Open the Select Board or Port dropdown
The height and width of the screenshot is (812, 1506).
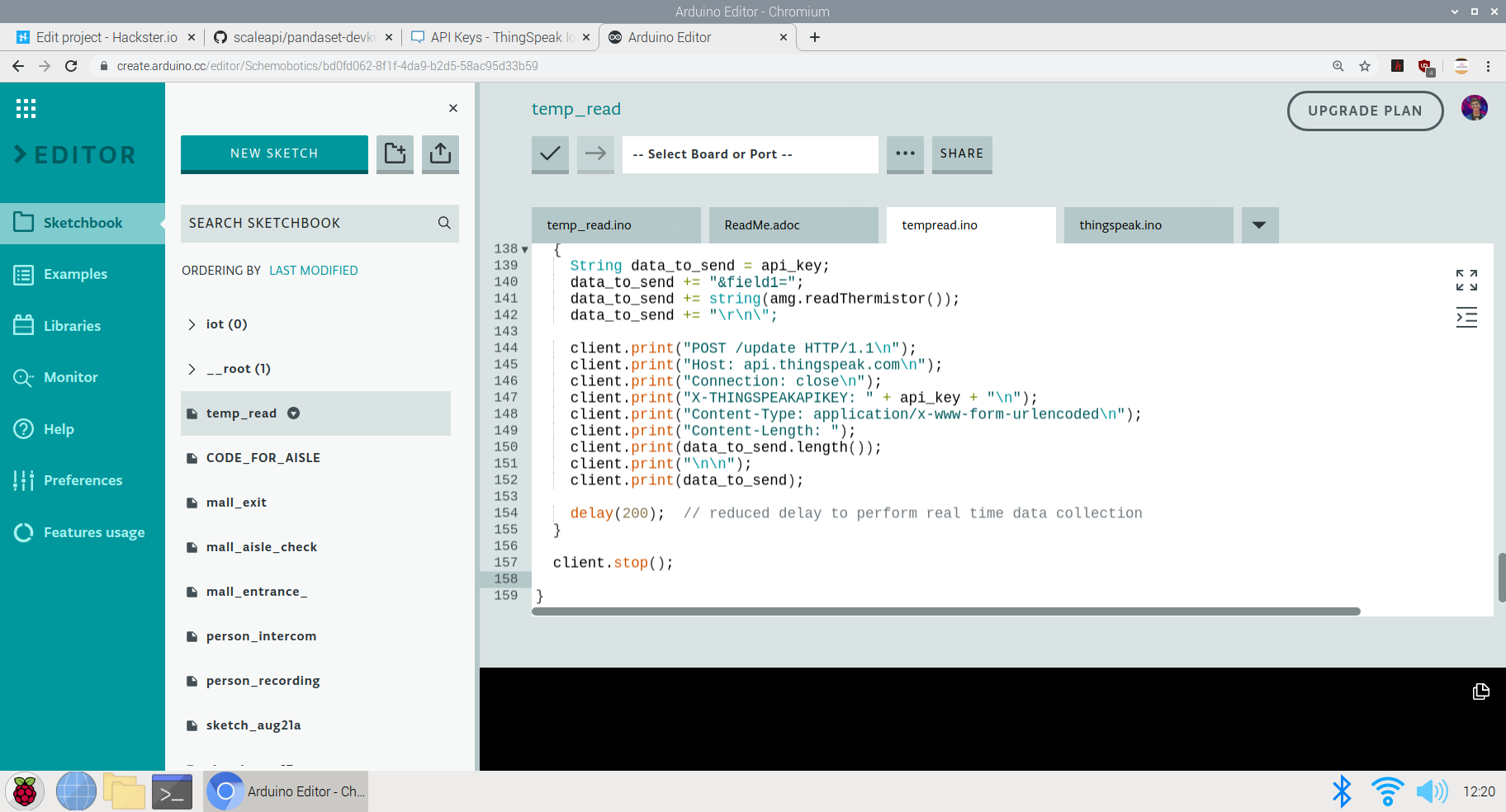pos(750,154)
